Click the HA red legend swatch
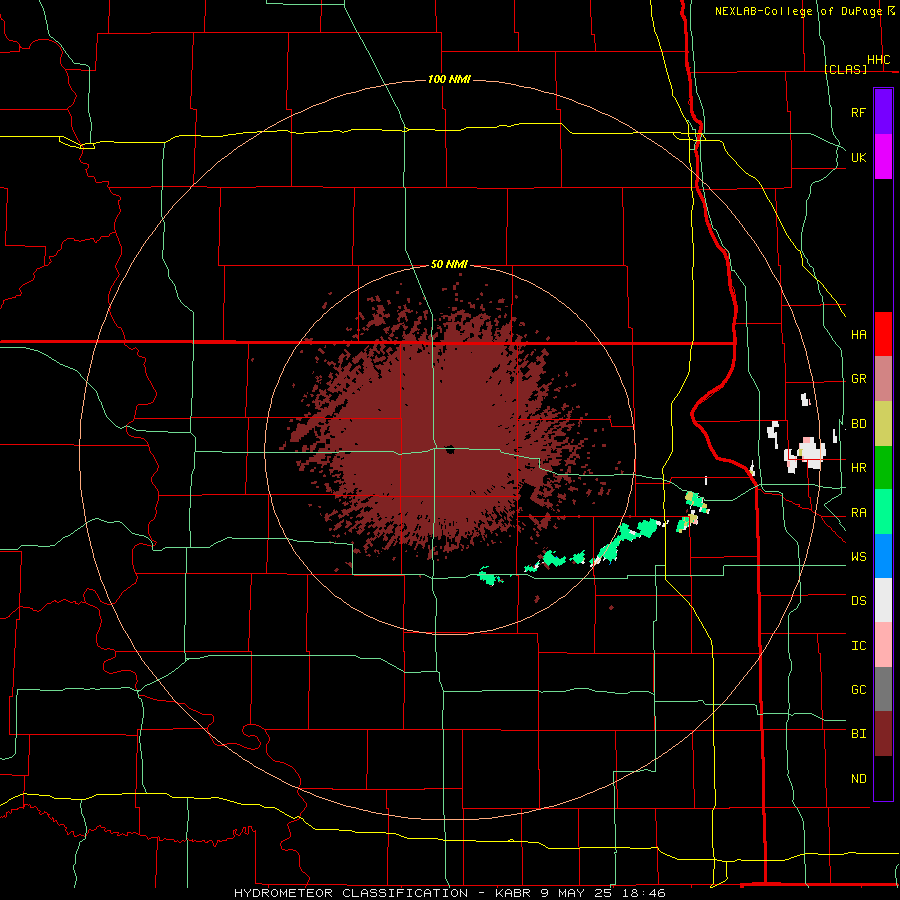Image resolution: width=900 pixels, height=900 pixels. click(x=883, y=334)
